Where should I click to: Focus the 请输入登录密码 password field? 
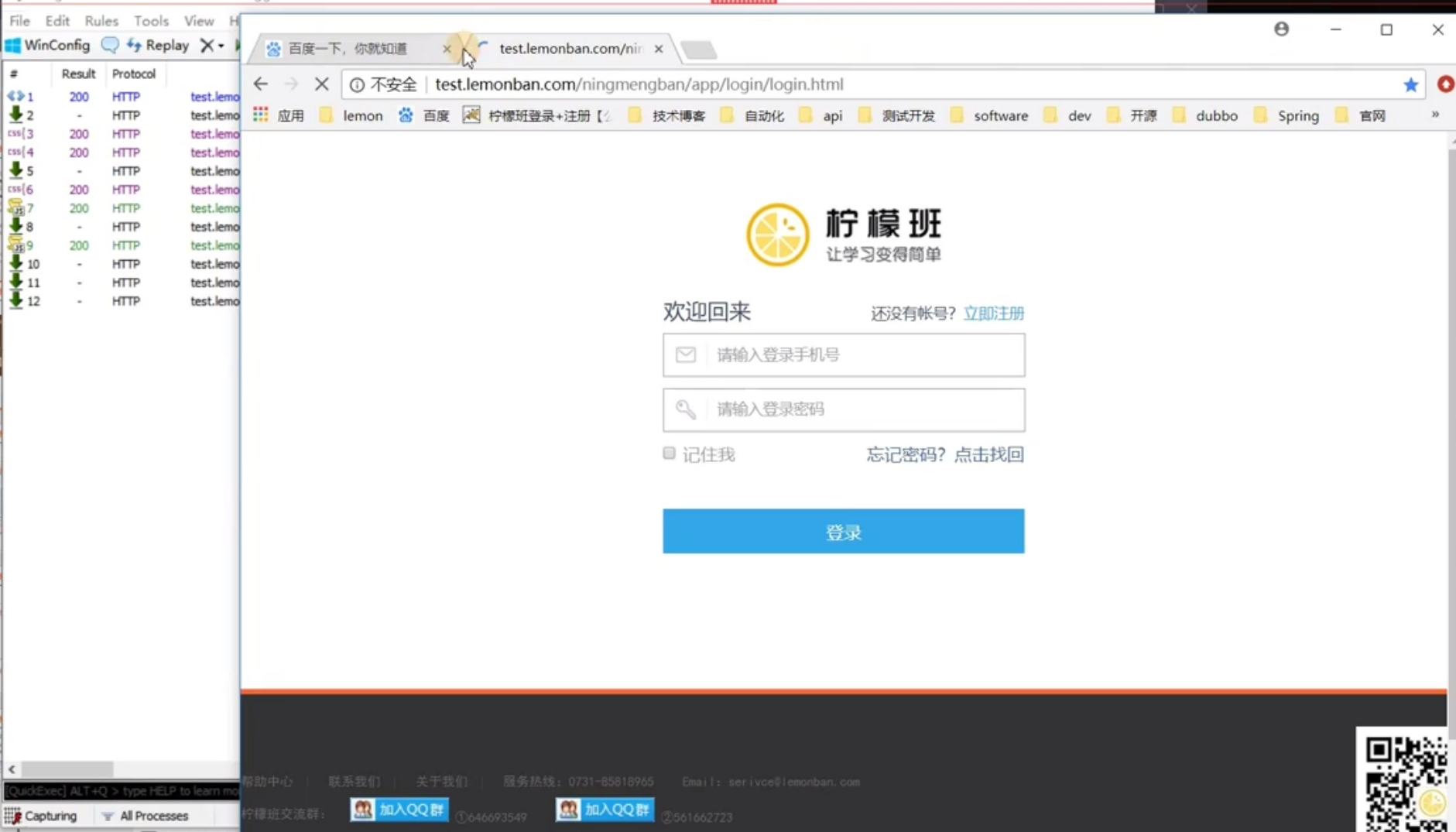[844, 409]
